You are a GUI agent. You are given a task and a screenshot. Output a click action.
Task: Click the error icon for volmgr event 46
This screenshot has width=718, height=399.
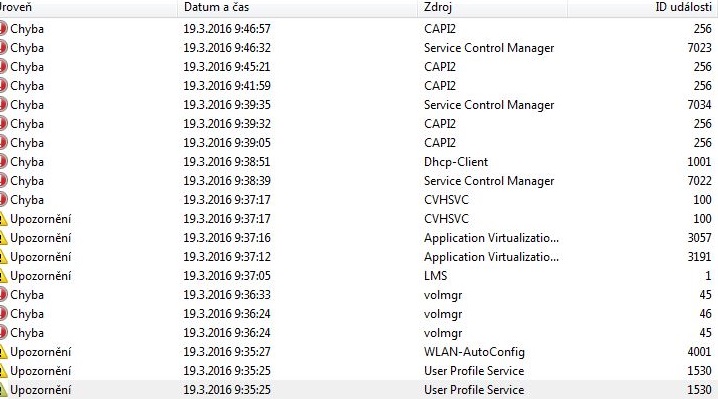point(3,314)
